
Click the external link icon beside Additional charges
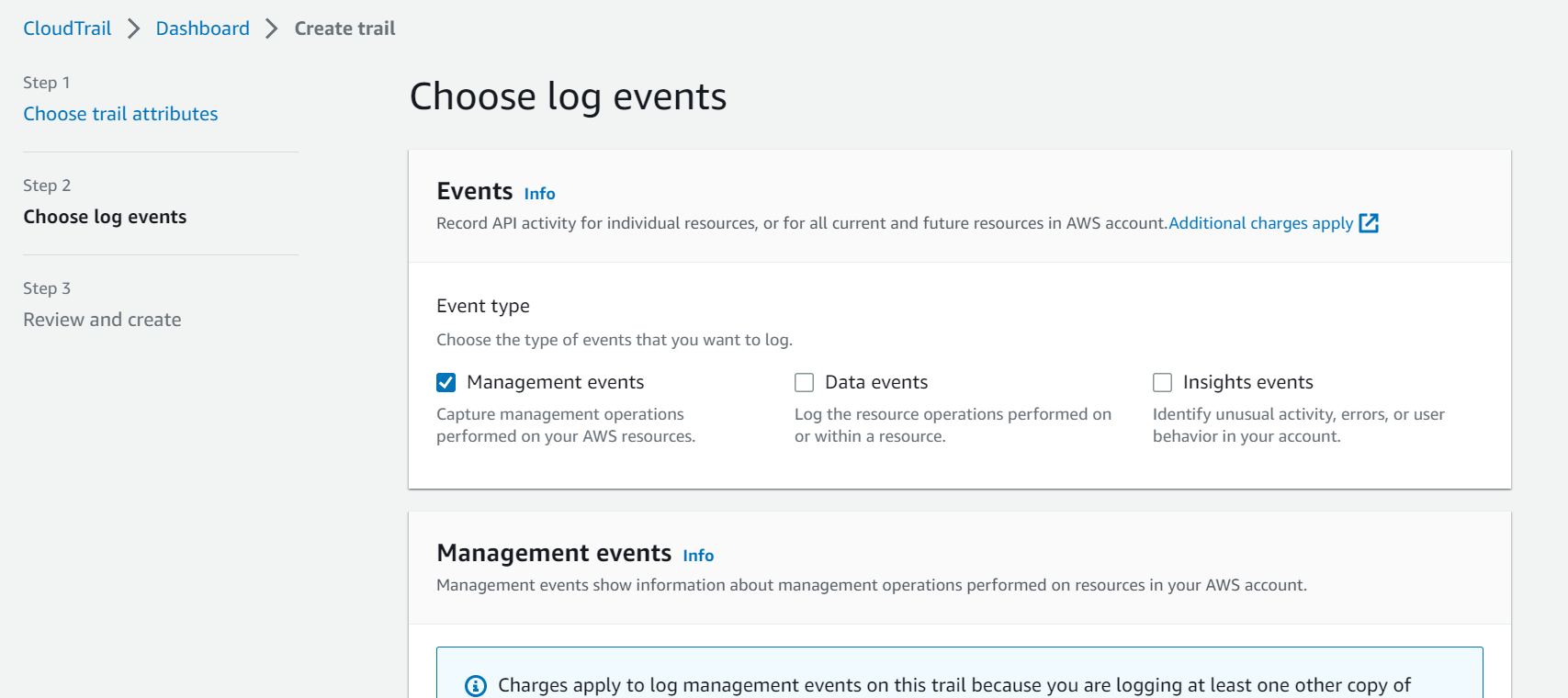coord(1369,223)
